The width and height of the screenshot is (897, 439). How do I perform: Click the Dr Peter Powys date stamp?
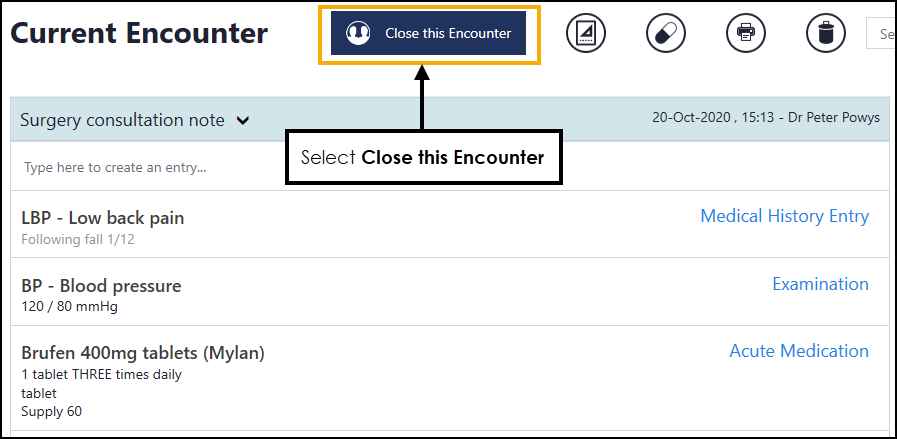tap(765, 118)
